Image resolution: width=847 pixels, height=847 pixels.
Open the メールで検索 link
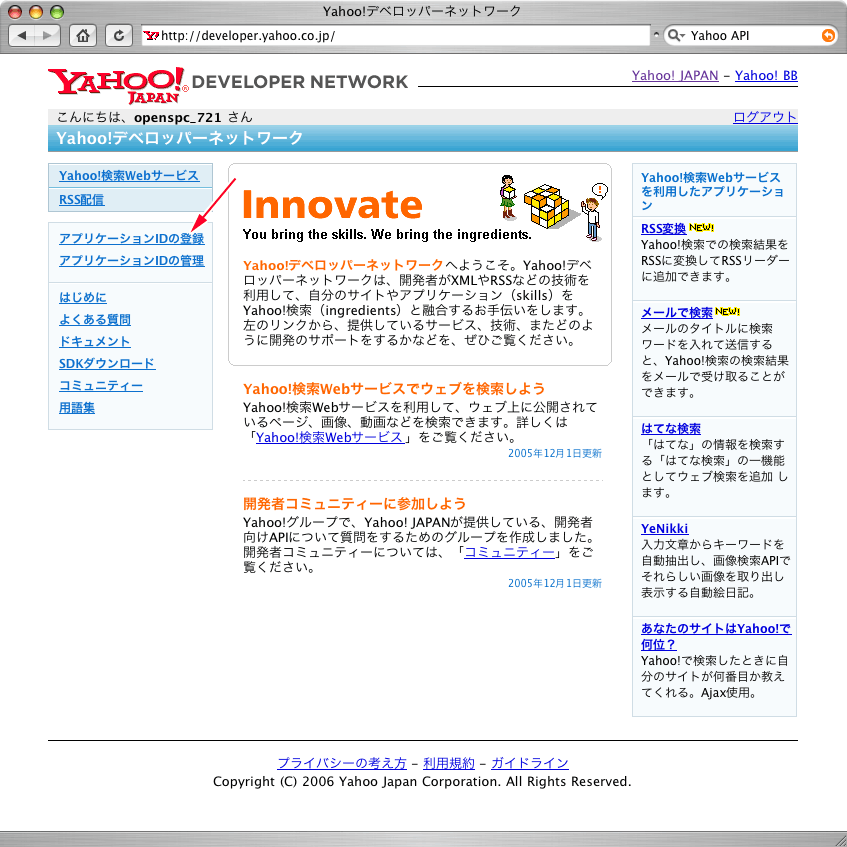click(677, 313)
